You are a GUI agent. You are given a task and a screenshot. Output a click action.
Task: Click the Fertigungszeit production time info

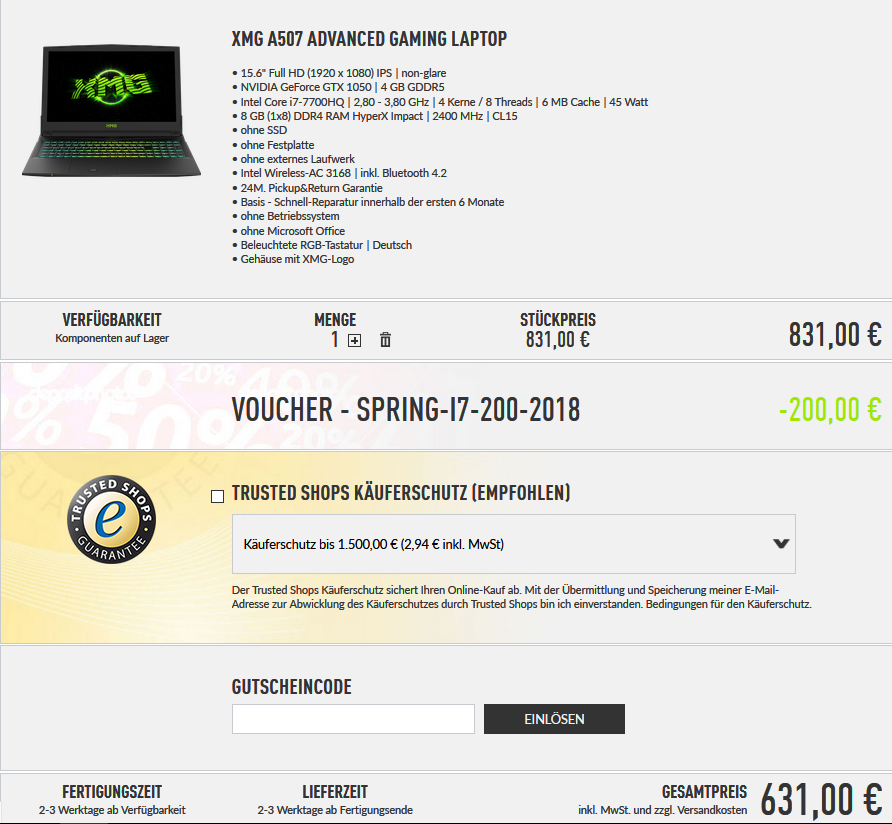pyautogui.click(x=112, y=801)
